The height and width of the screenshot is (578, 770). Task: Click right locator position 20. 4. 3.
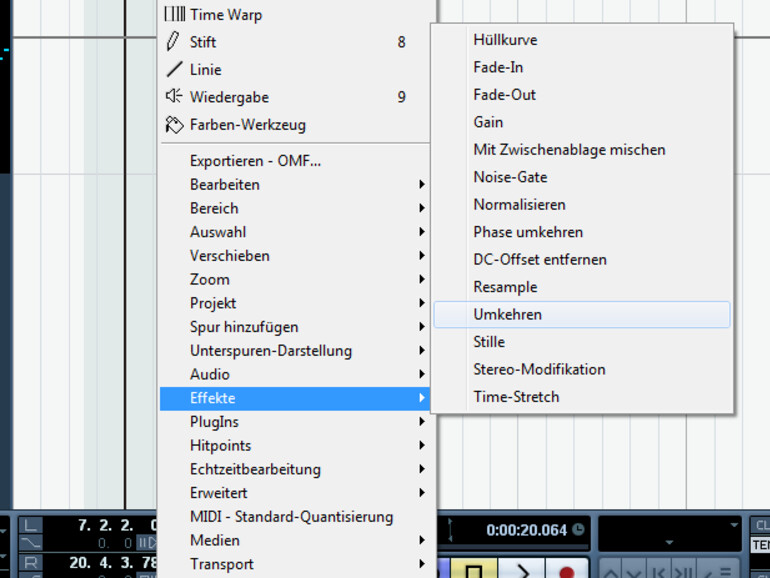pyautogui.click(x=102, y=563)
